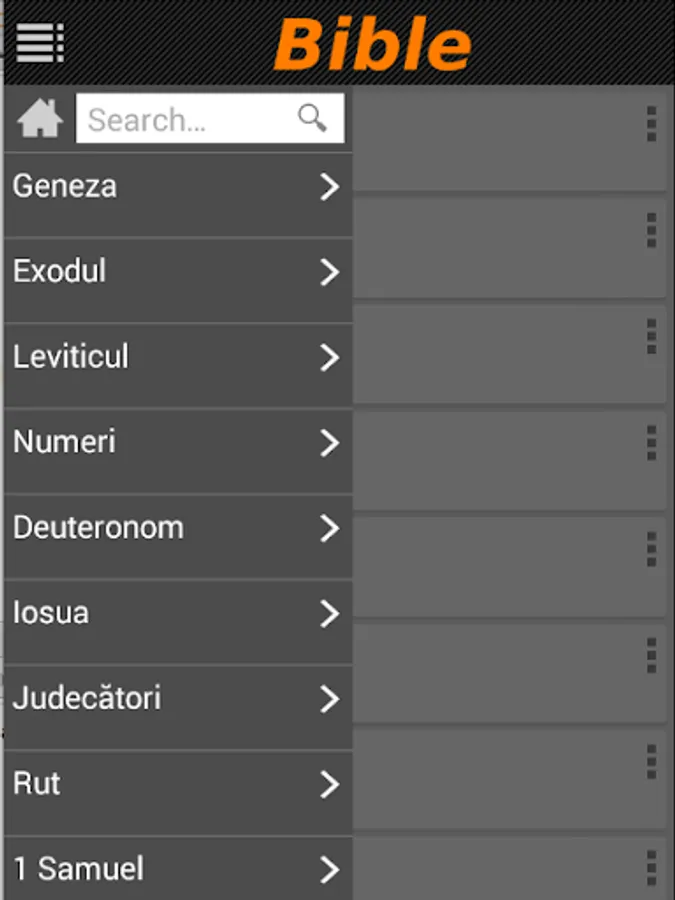The width and height of the screenshot is (675, 900).
Task: Click inside the Search text field
Action: coord(185,120)
